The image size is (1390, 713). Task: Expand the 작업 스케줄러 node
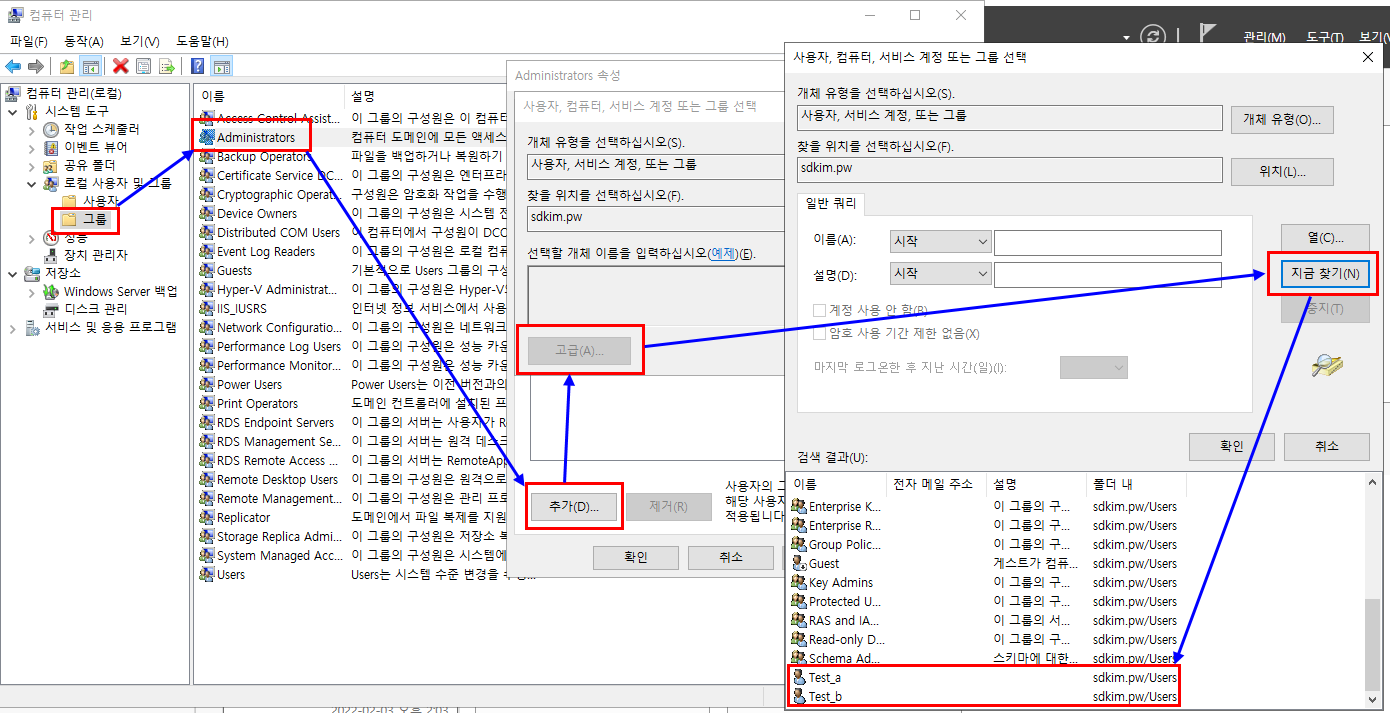32,129
